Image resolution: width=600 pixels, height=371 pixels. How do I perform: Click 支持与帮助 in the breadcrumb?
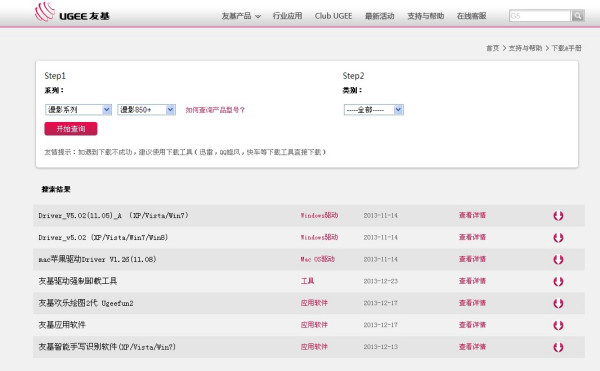[525, 48]
